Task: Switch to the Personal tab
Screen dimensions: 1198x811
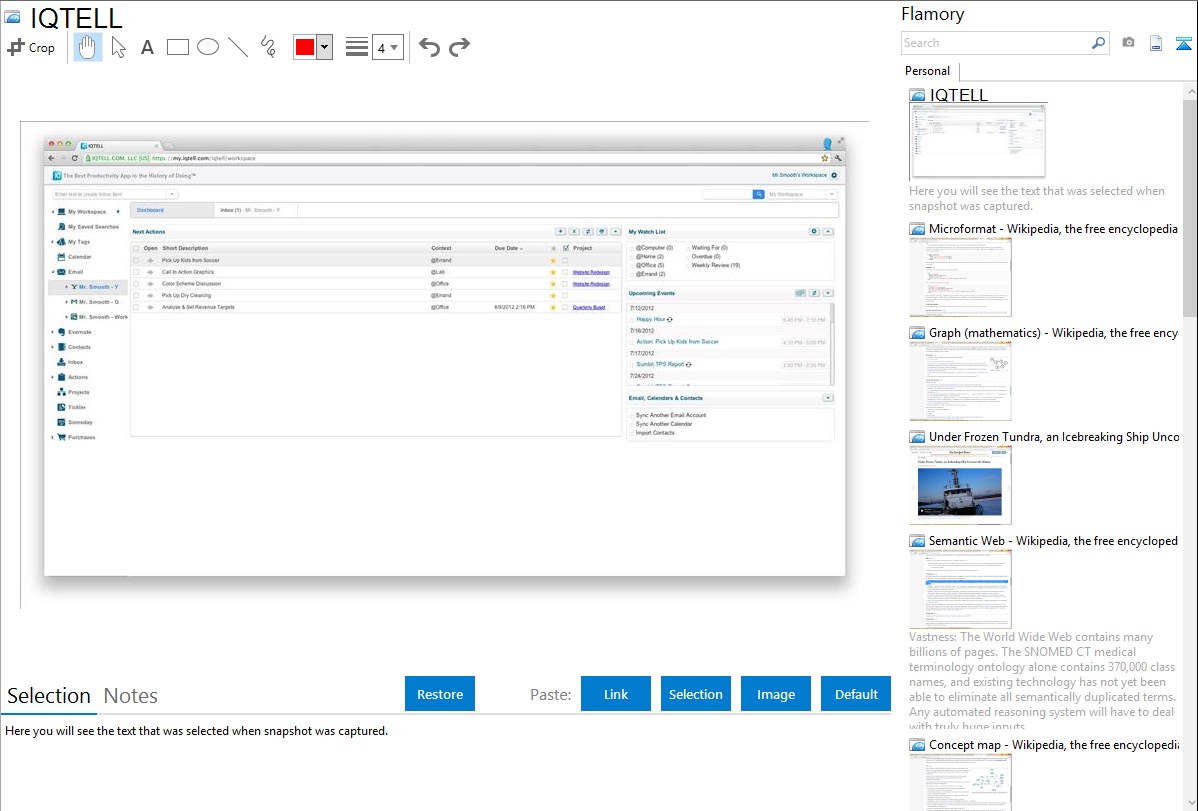Action: (x=928, y=71)
